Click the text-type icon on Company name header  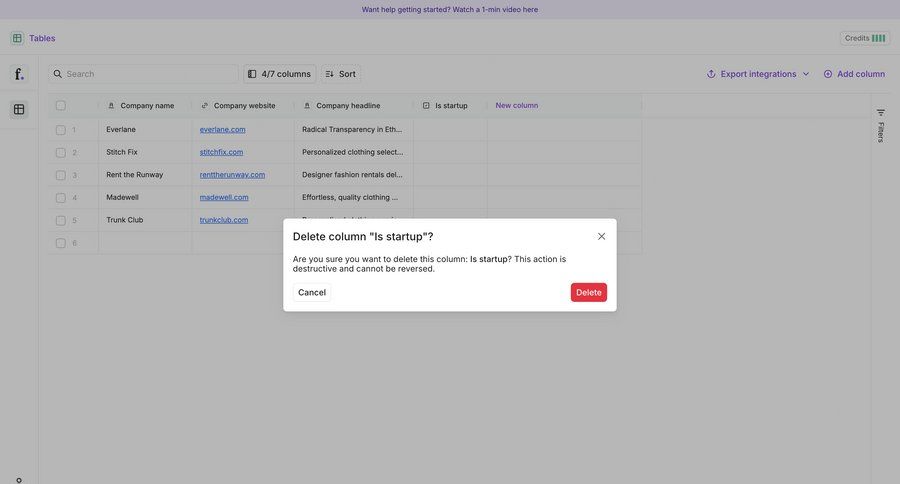click(x=111, y=106)
